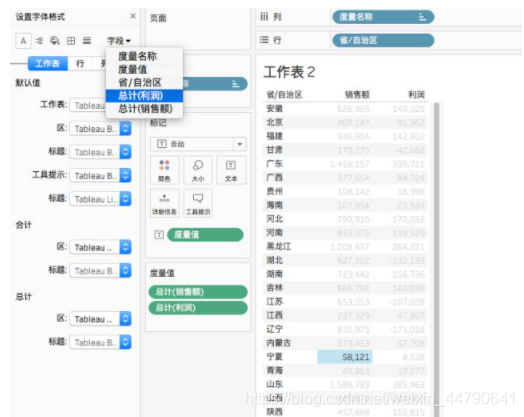Click the 详细信息 marks card button
The height and width of the screenshot is (417, 524).
coord(164,203)
